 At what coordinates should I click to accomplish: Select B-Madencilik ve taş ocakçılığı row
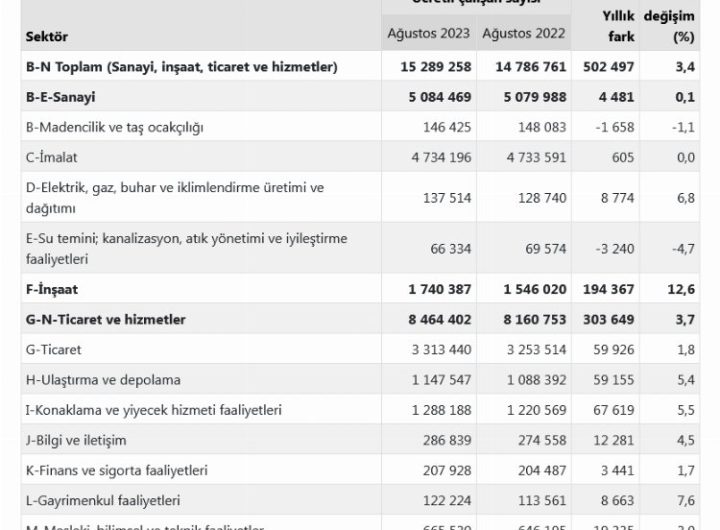click(x=116, y=129)
